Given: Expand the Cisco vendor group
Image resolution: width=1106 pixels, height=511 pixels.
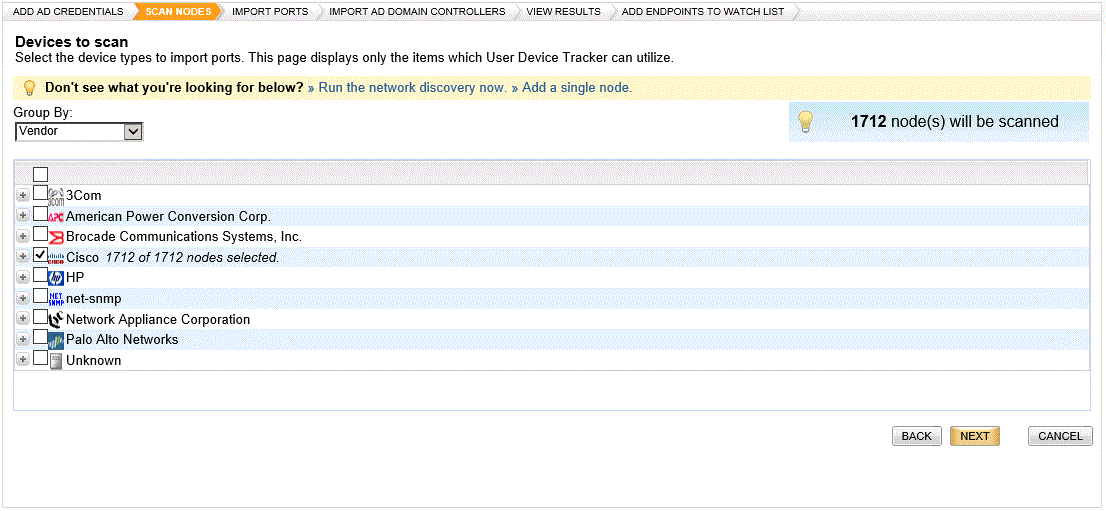Looking at the screenshot, I should tap(23, 257).
